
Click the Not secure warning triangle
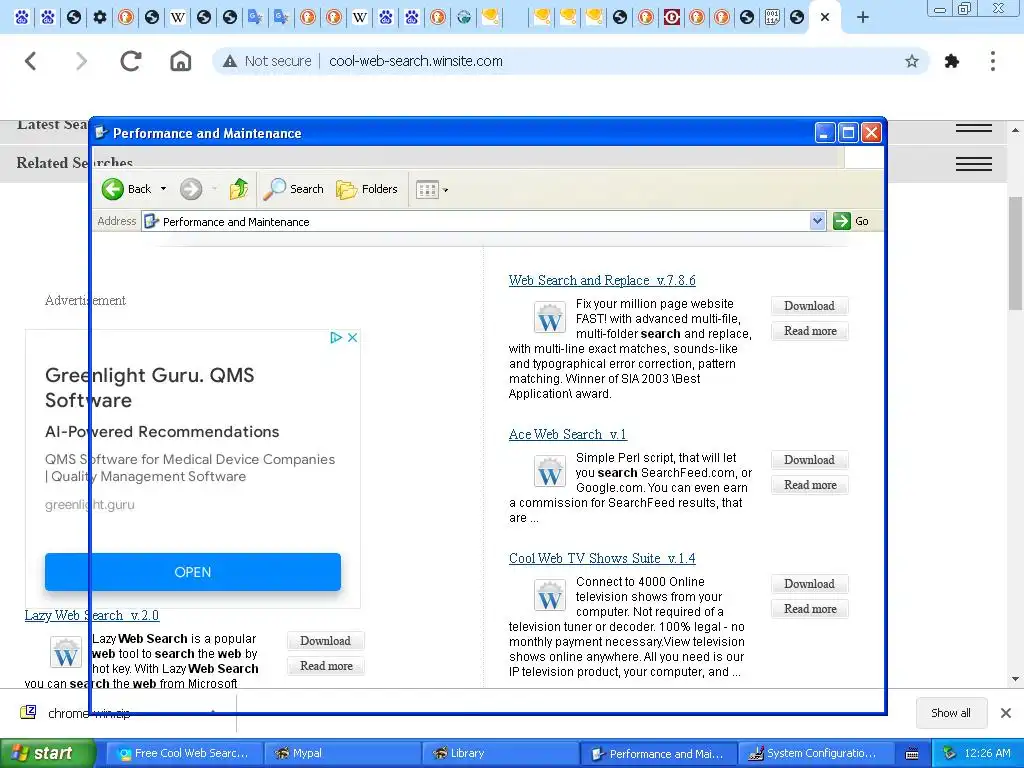click(229, 61)
